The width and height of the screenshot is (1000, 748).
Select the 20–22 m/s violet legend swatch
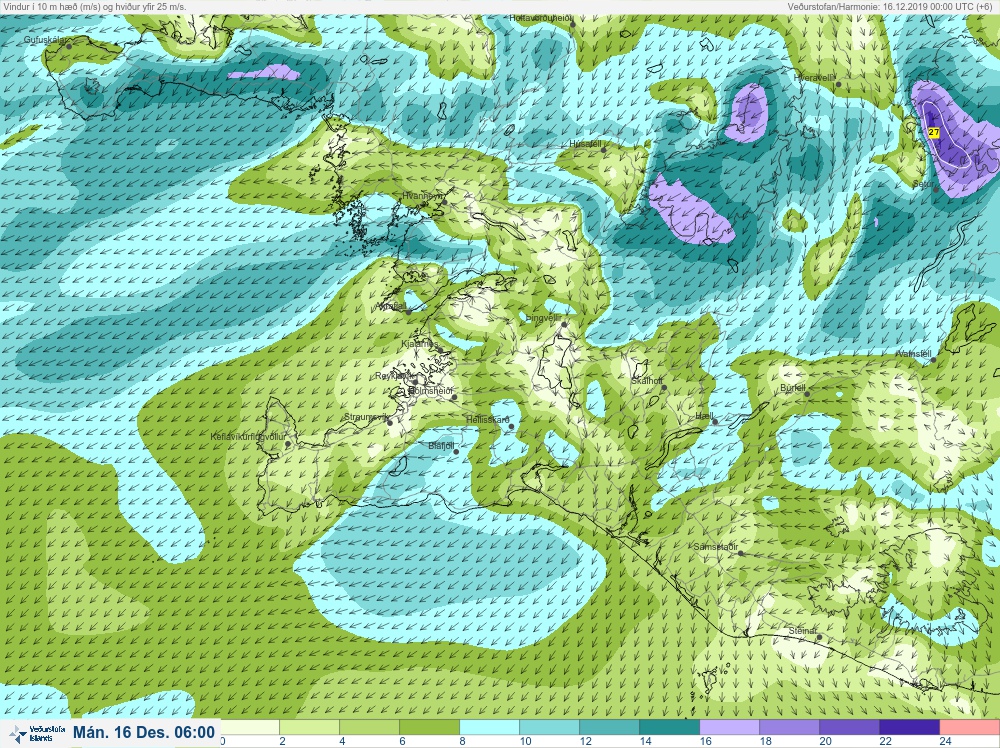coord(849,727)
